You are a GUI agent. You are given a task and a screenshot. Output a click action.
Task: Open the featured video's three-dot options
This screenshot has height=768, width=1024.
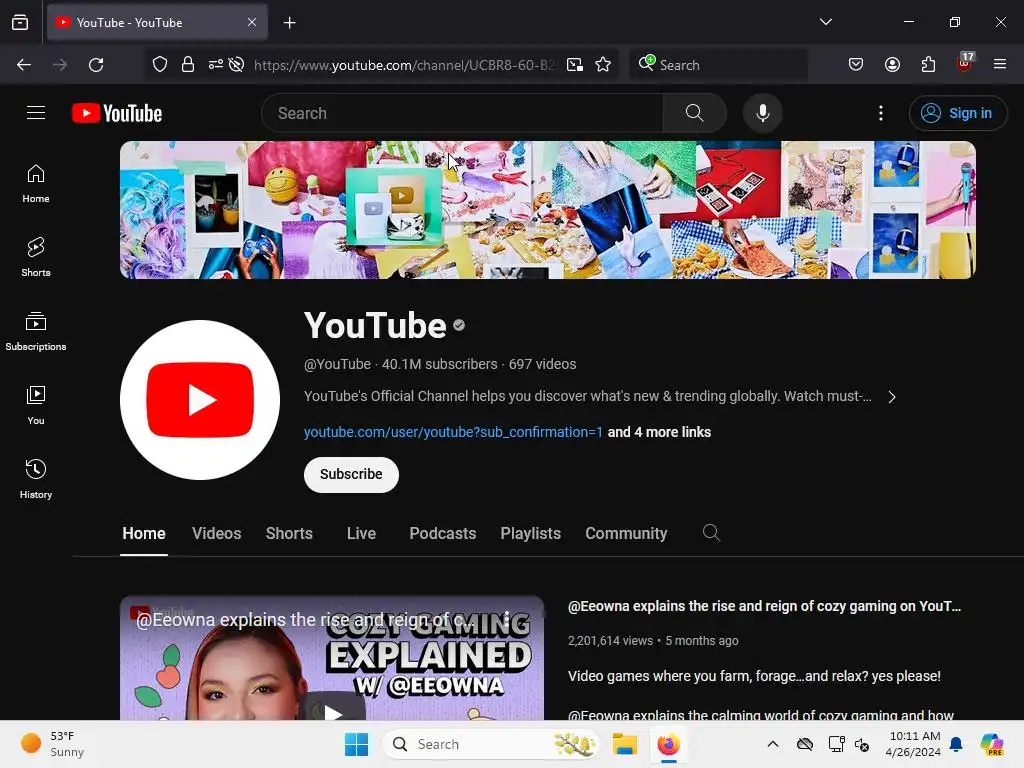click(x=506, y=617)
